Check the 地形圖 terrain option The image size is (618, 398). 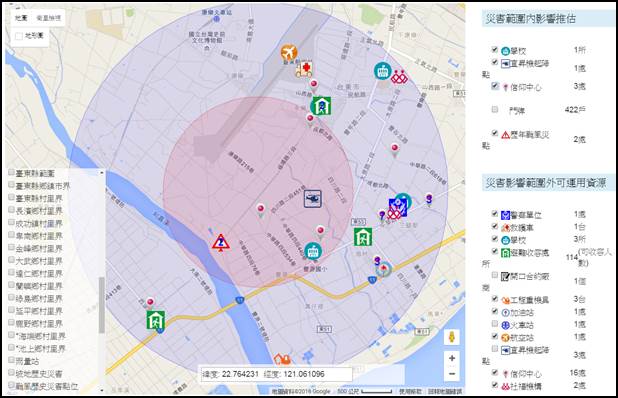click(x=19, y=36)
